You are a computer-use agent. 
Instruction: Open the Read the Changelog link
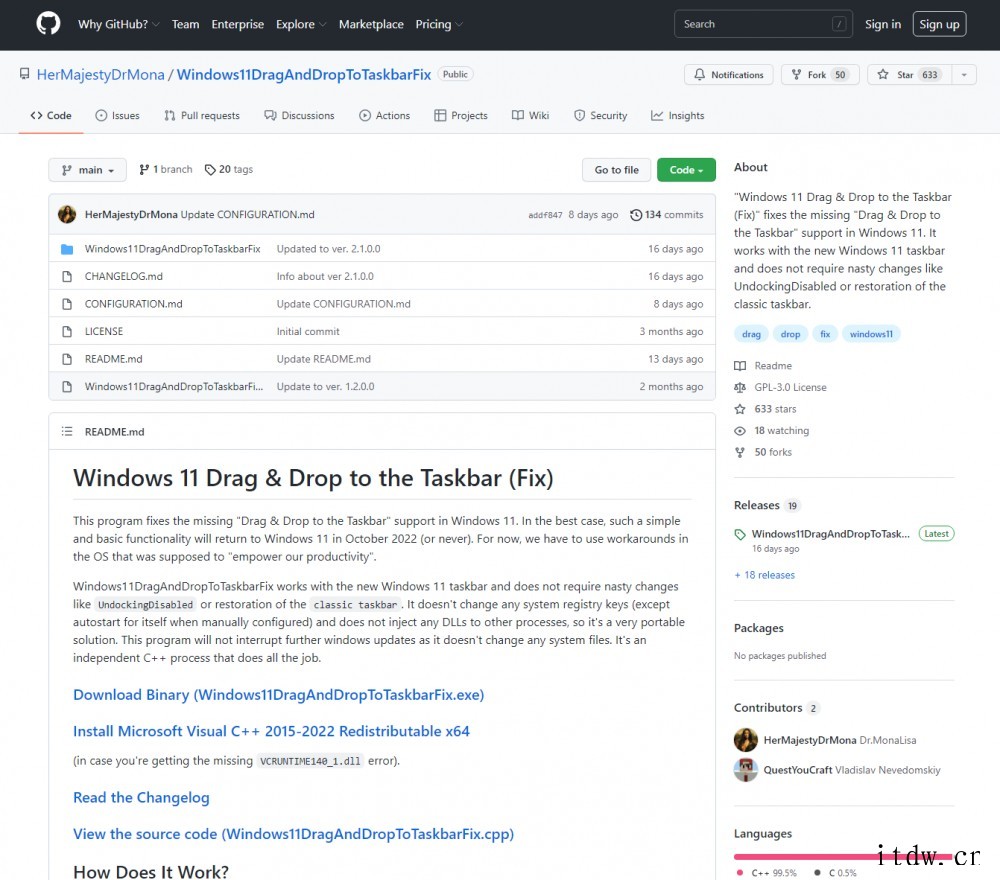(141, 798)
